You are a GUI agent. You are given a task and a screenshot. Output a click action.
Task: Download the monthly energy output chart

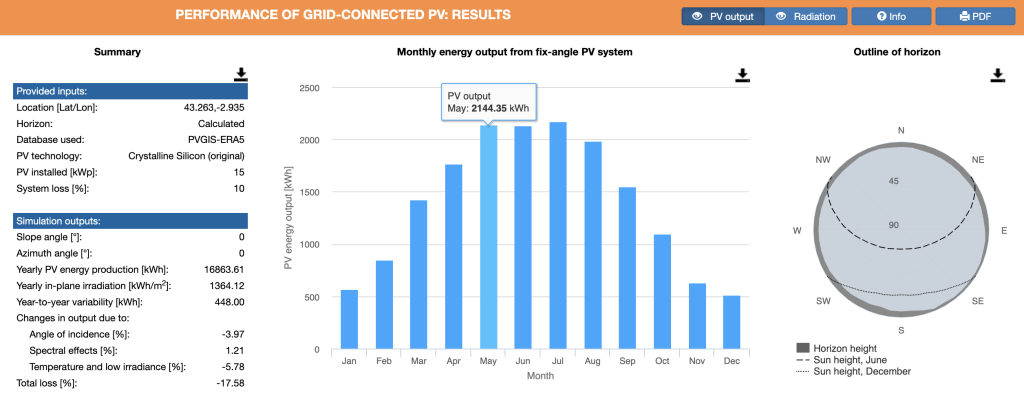coord(742,75)
